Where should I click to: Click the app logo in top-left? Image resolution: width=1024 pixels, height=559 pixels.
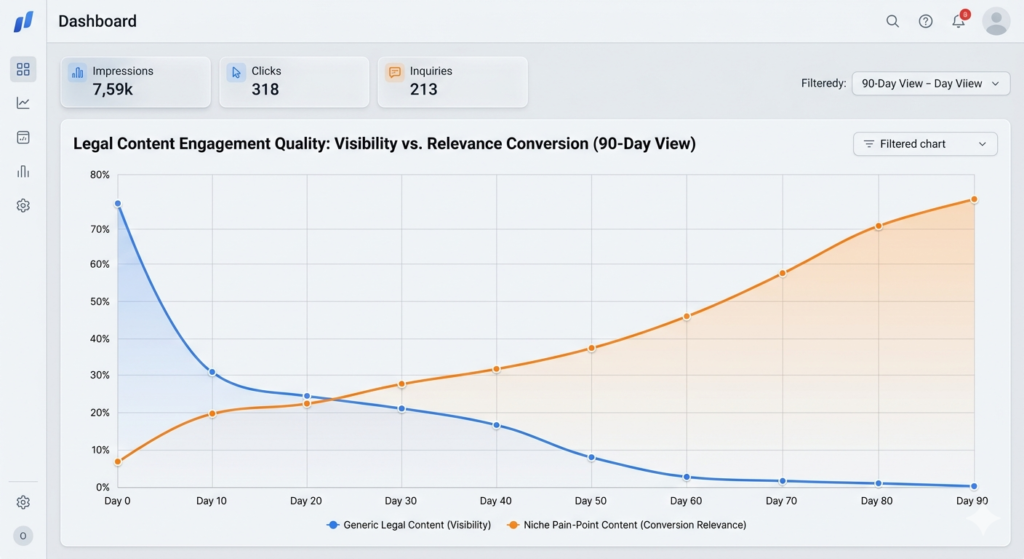pos(24,22)
